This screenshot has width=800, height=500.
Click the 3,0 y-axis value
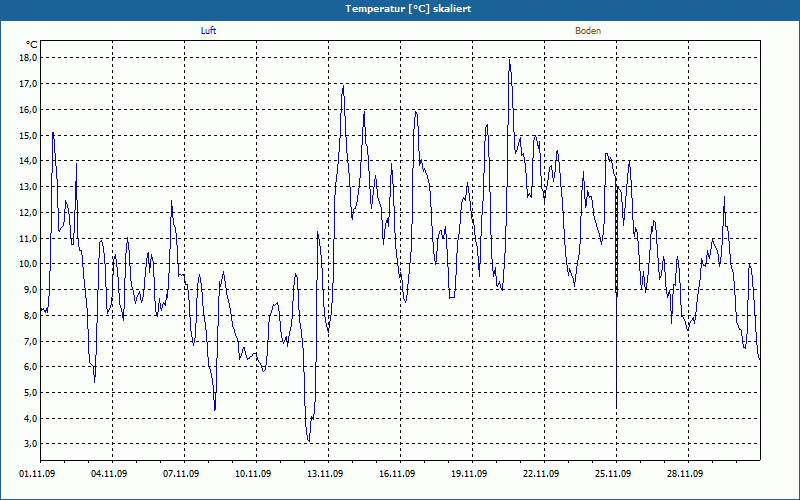30,444
